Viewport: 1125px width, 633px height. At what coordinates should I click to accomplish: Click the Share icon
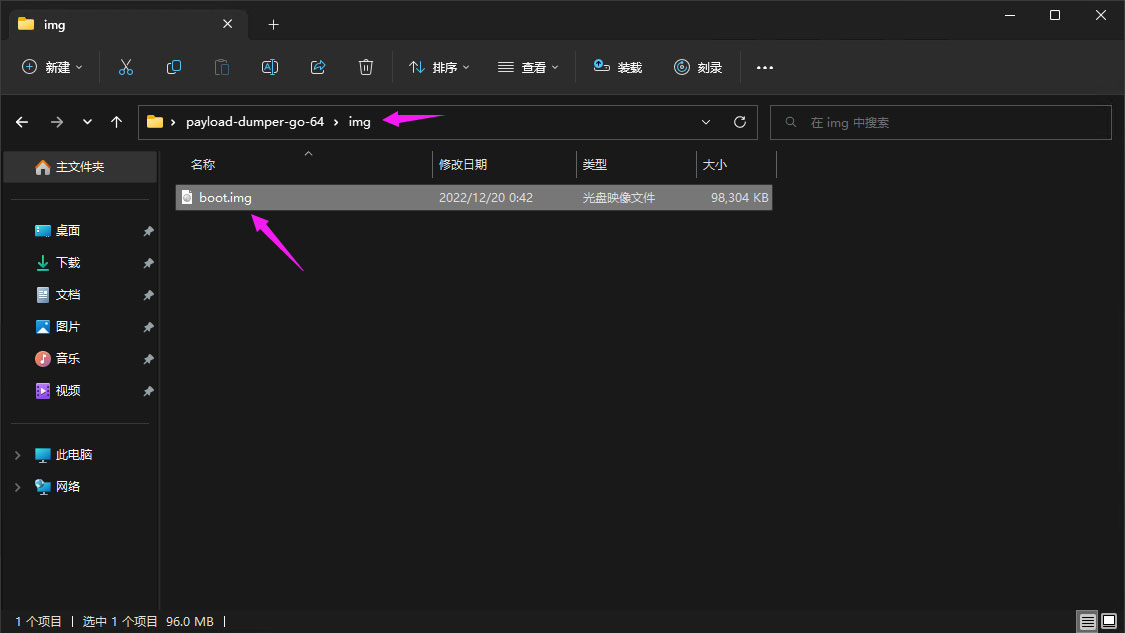pos(318,67)
